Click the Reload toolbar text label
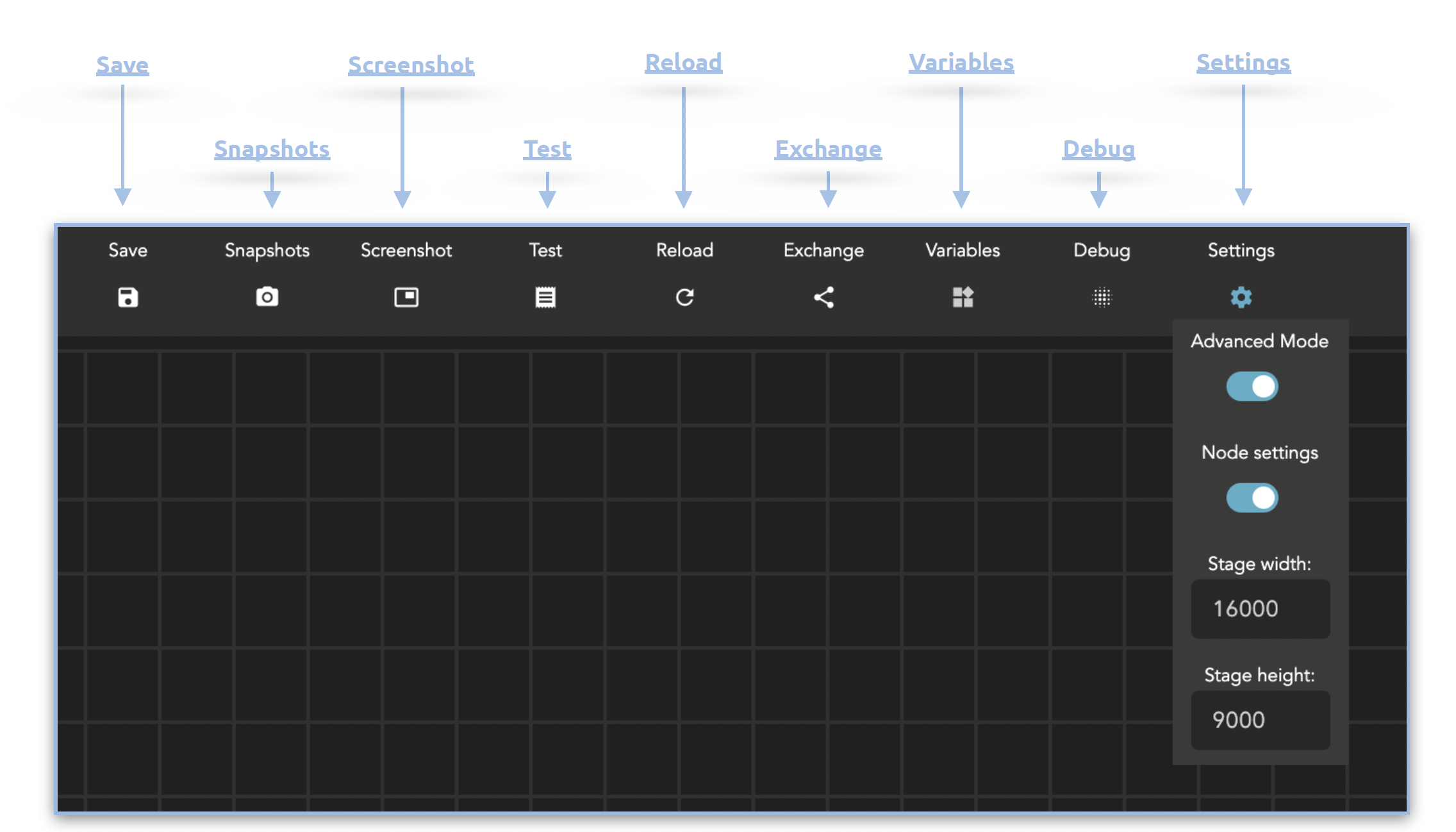 click(684, 250)
